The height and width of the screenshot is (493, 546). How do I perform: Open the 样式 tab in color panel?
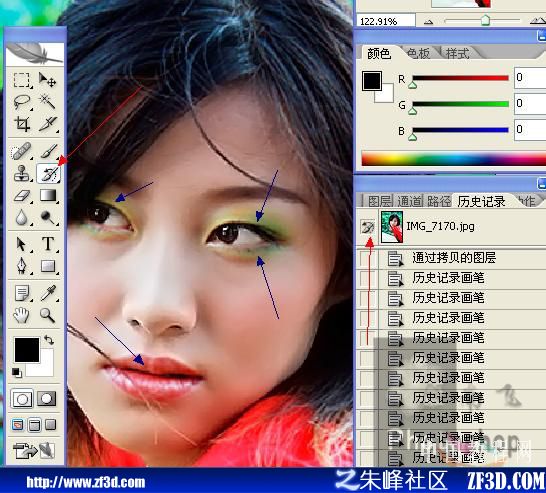point(458,54)
